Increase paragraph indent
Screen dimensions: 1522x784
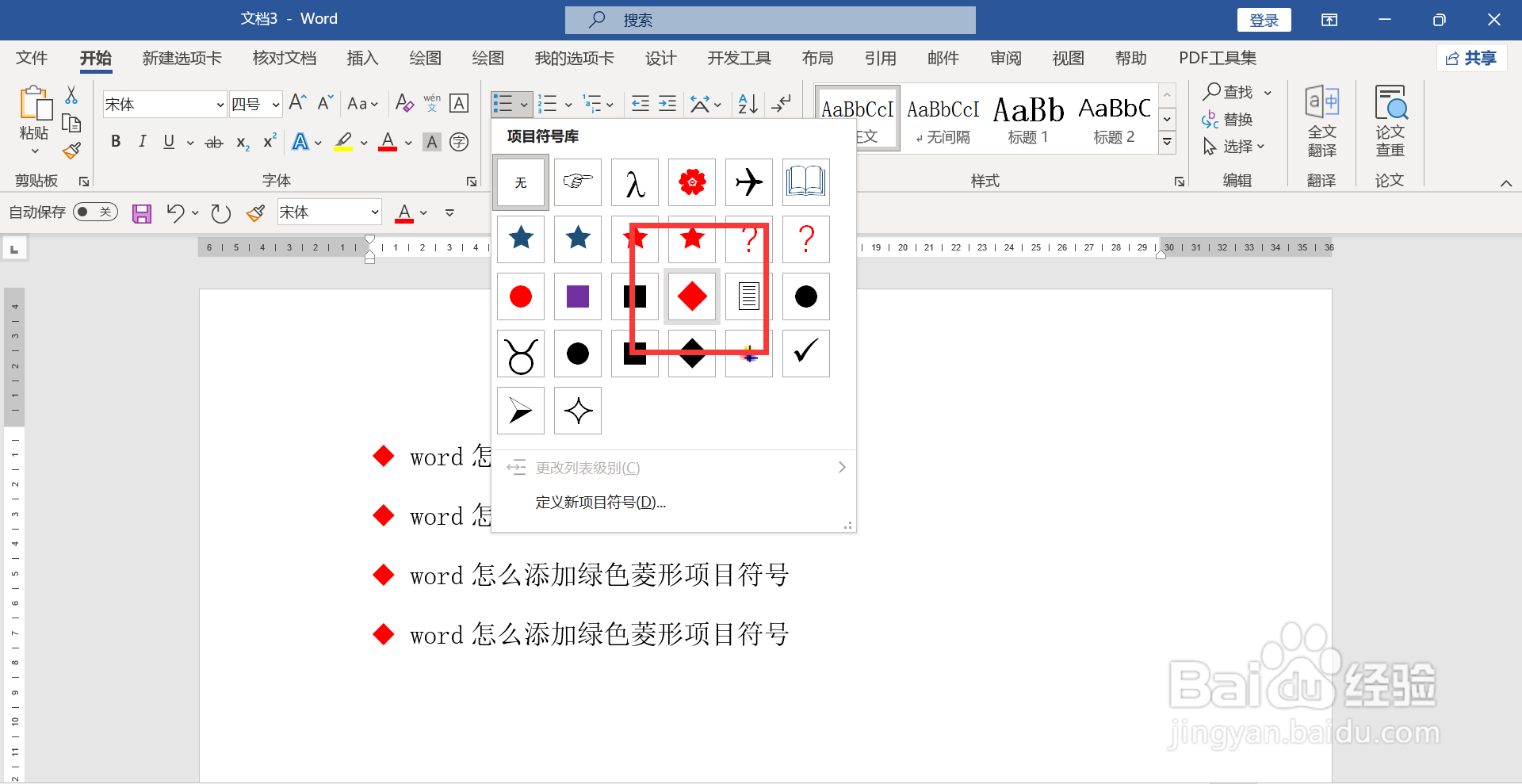(667, 103)
